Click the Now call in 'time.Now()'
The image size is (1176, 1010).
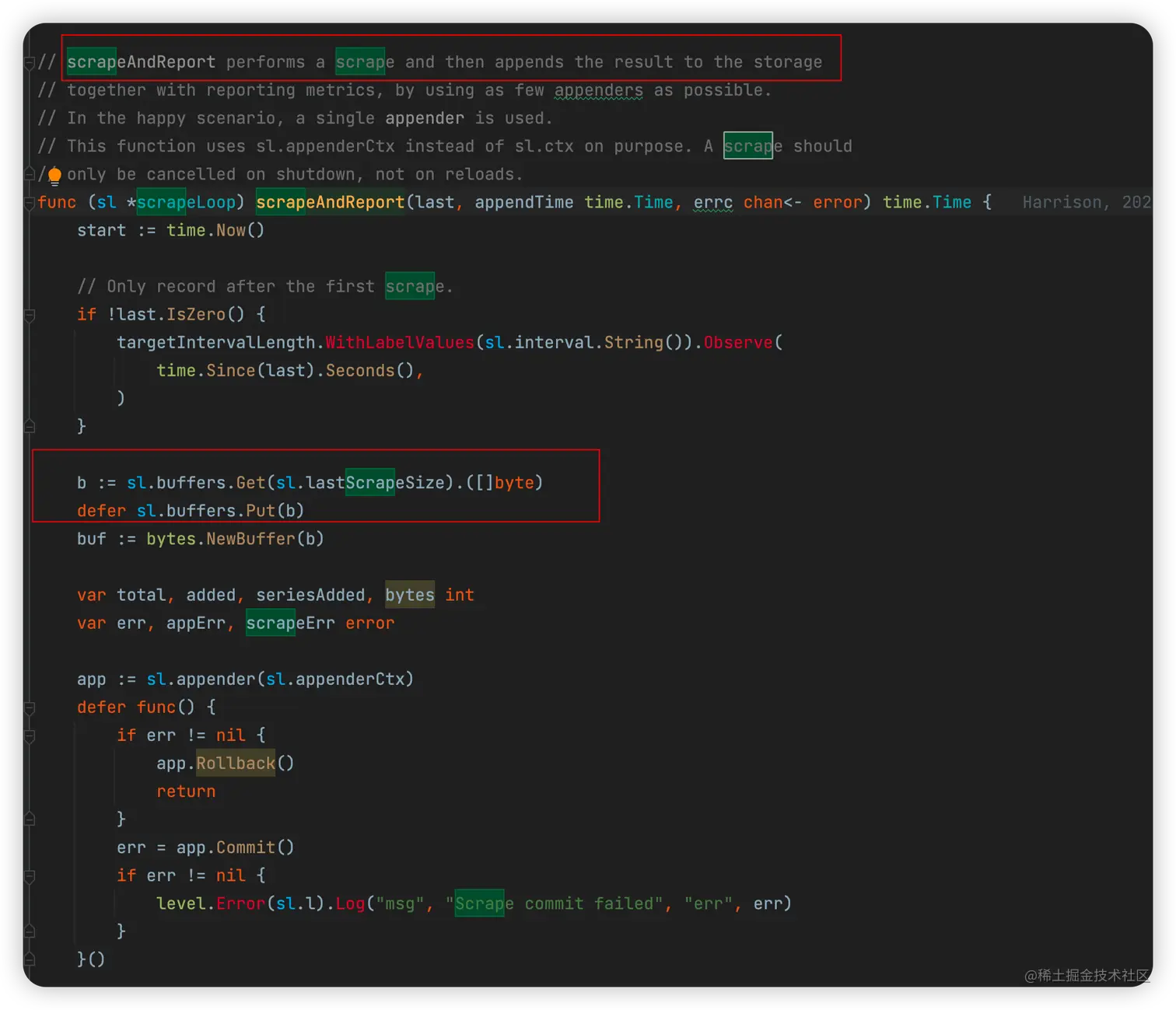(x=231, y=231)
